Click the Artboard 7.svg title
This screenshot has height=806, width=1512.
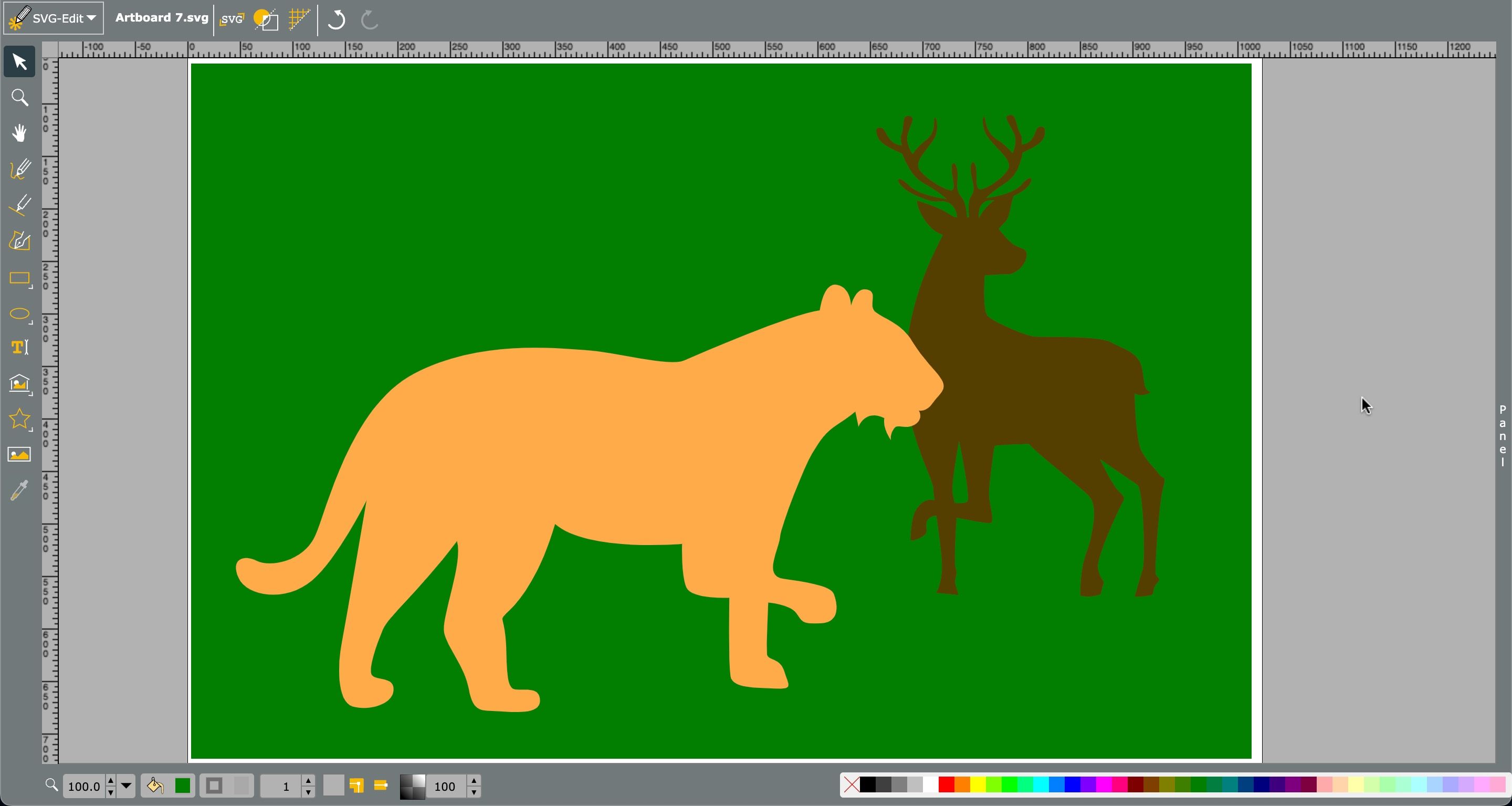[x=161, y=18]
